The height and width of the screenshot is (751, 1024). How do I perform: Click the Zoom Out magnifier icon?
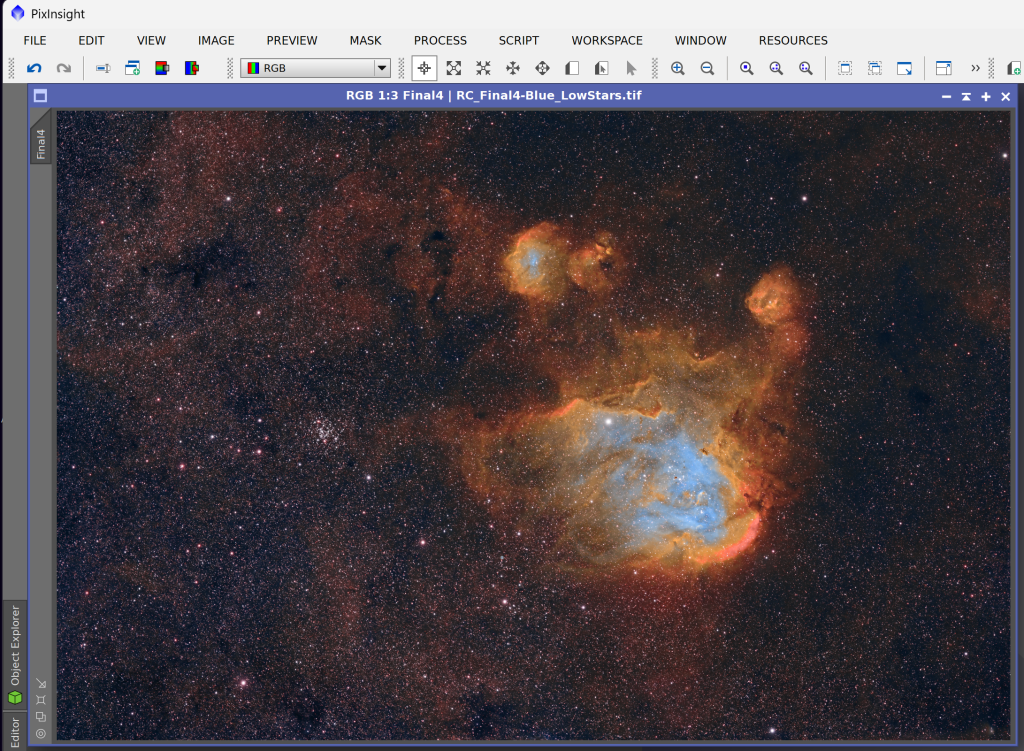(x=707, y=68)
